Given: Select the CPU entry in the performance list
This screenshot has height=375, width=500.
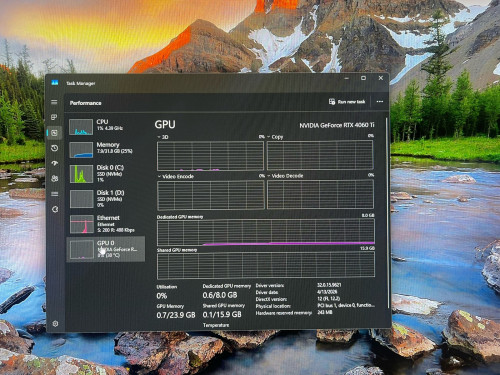Looking at the screenshot, I should pos(106,127).
